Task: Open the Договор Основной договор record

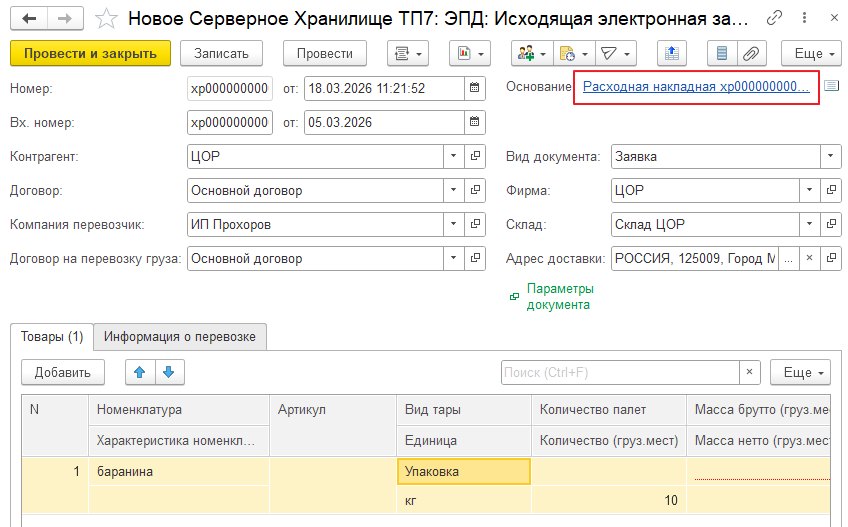Action: (x=475, y=190)
